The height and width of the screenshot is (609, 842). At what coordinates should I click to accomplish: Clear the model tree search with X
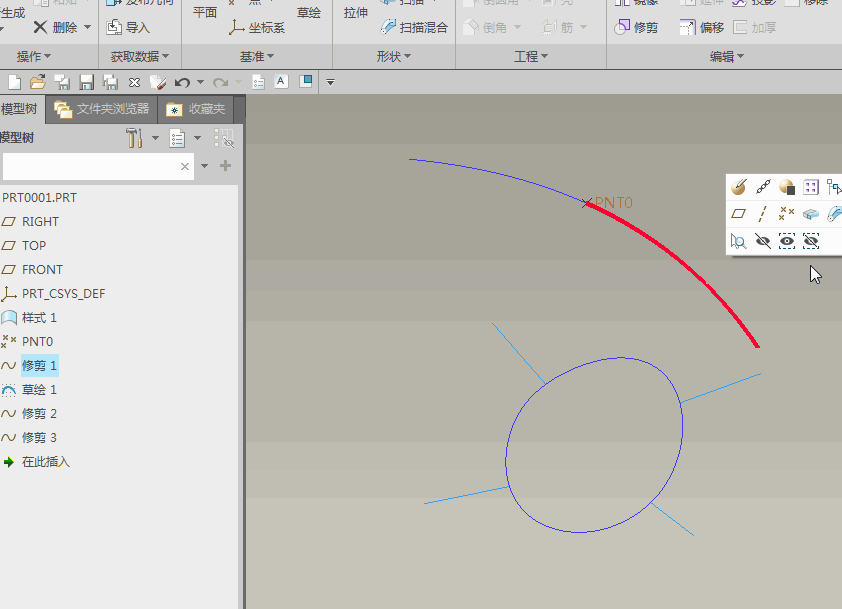click(x=185, y=166)
